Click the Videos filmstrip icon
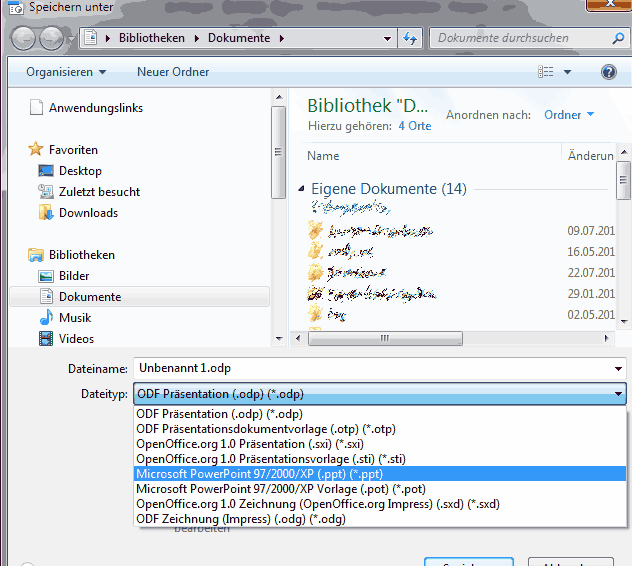The width and height of the screenshot is (632, 566). [46, 338]
